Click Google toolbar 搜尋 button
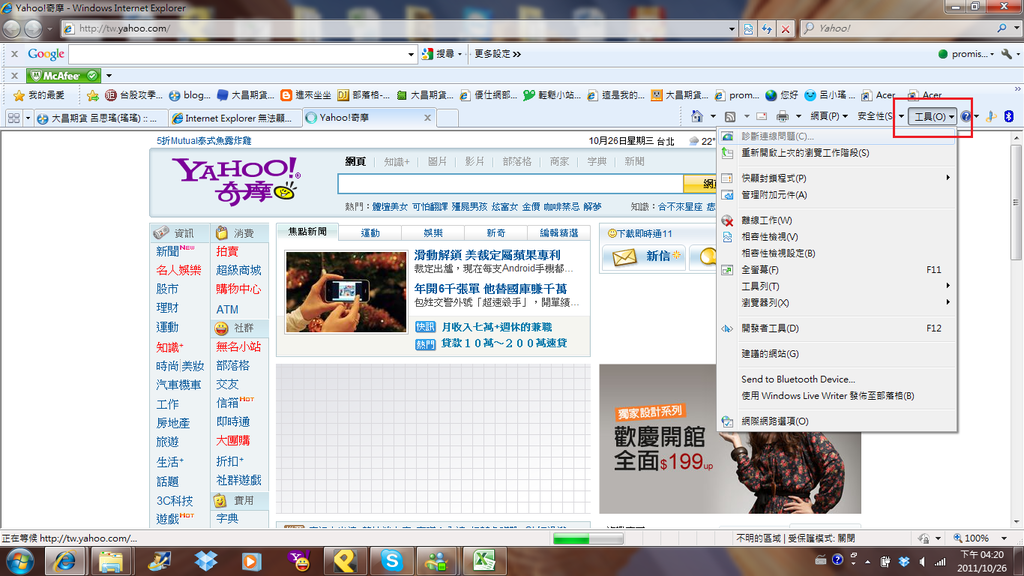The height and width of the screenshot is (576, 1024). pyautogui.click(x=441, y=54)
